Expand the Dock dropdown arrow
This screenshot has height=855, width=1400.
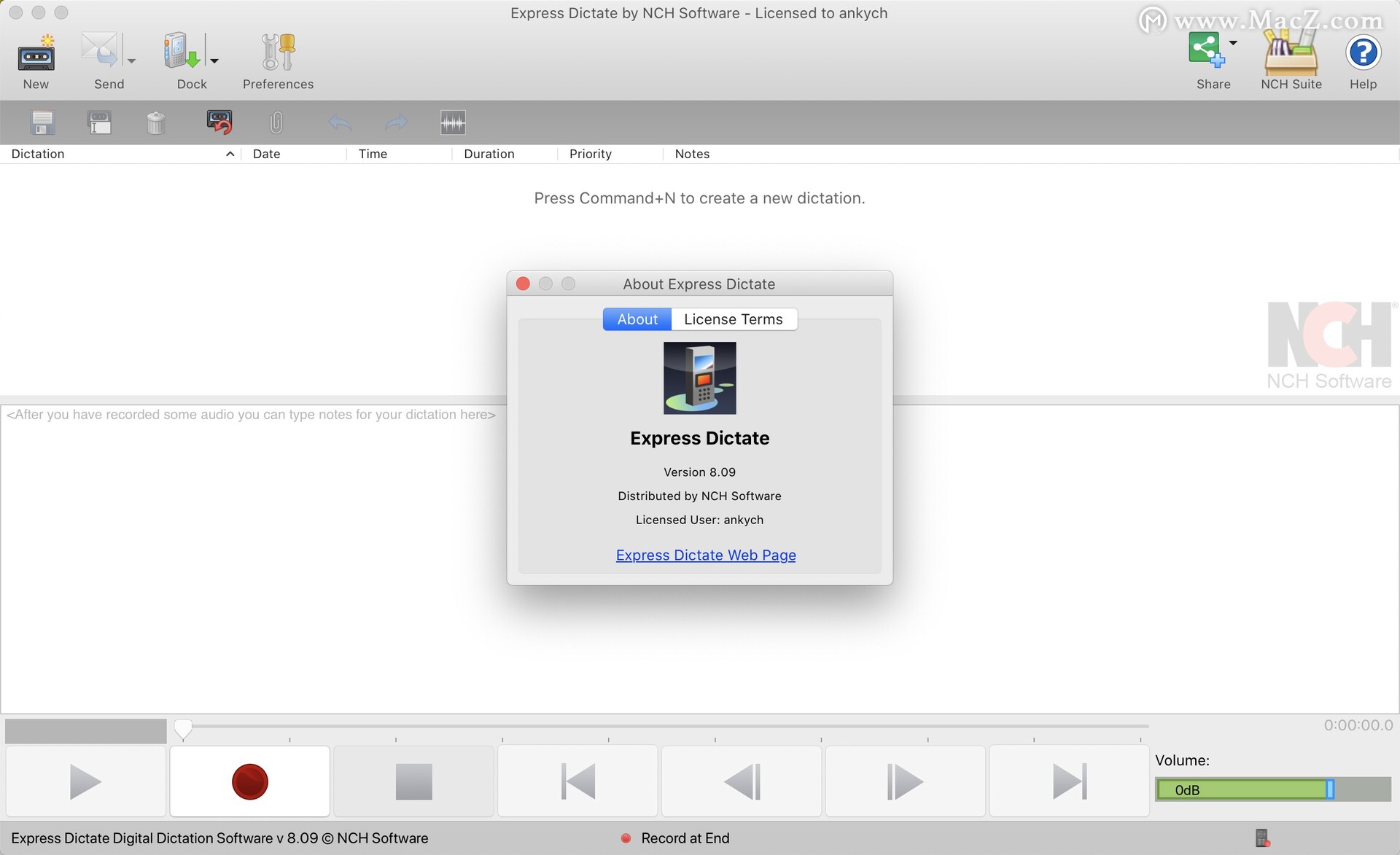214,61
